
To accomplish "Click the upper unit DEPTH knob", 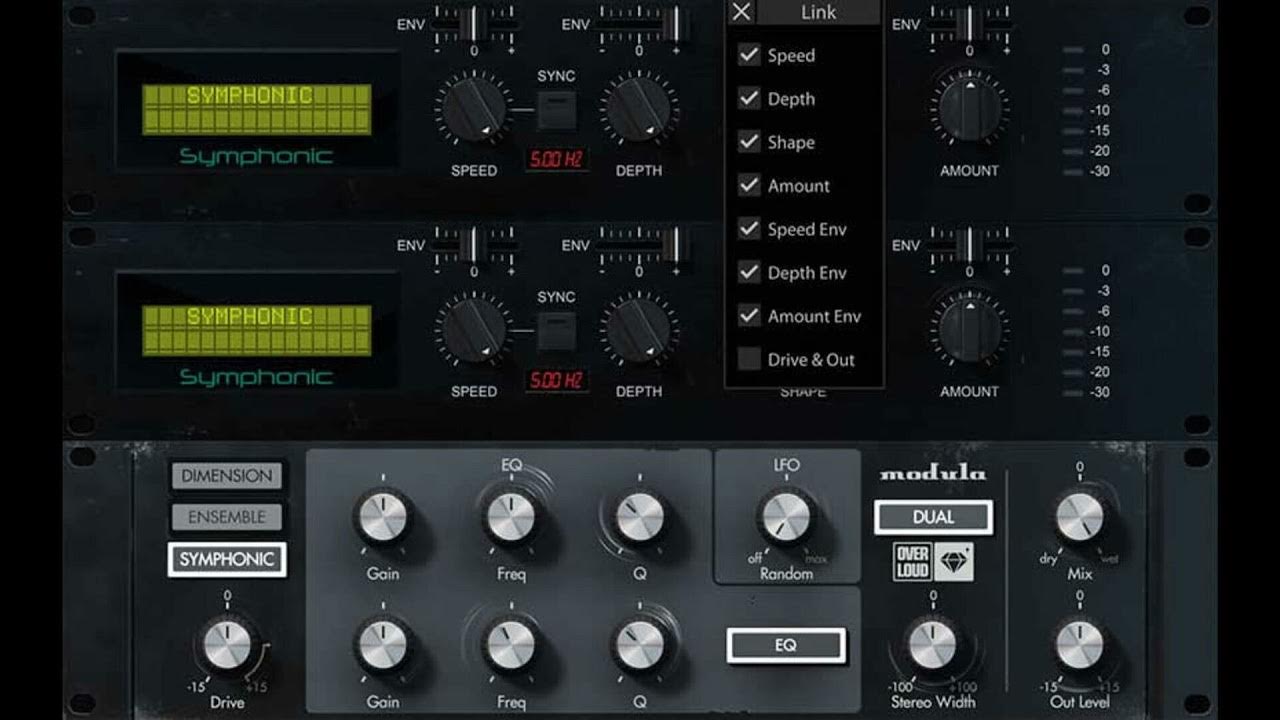I will [638, 107].
